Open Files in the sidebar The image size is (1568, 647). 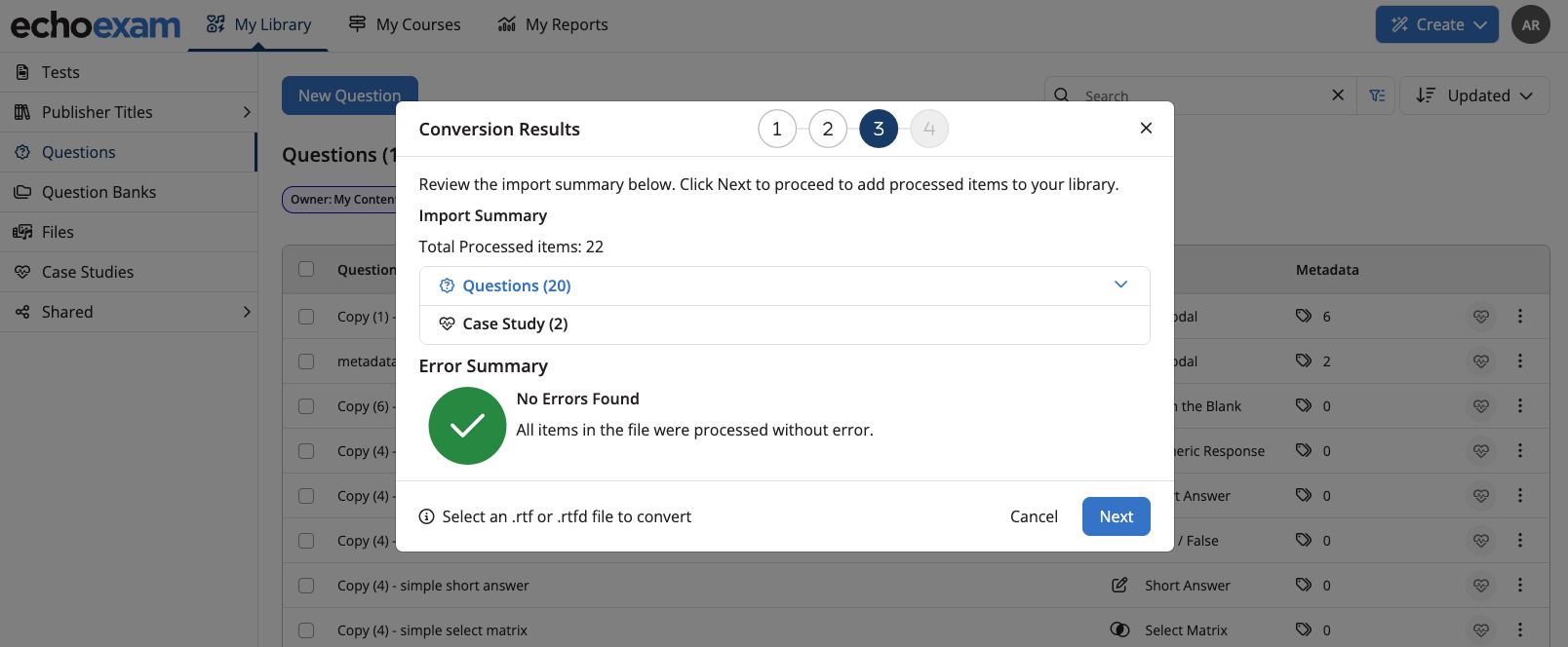[129, 232]
